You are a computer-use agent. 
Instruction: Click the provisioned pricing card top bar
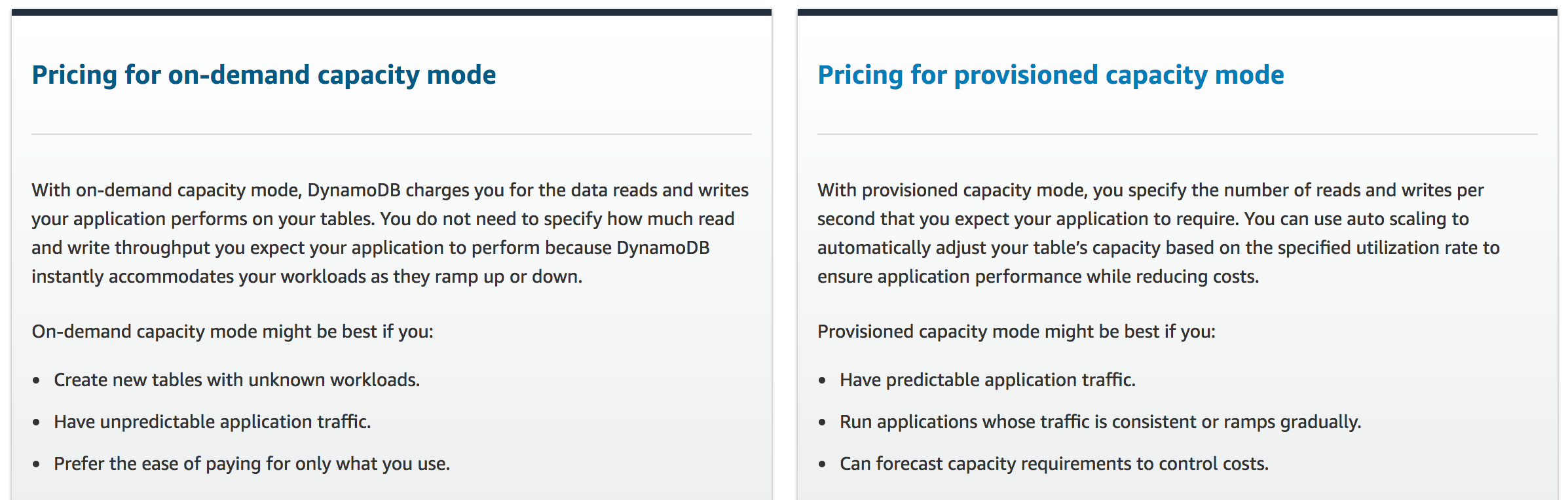[1178, 12]
